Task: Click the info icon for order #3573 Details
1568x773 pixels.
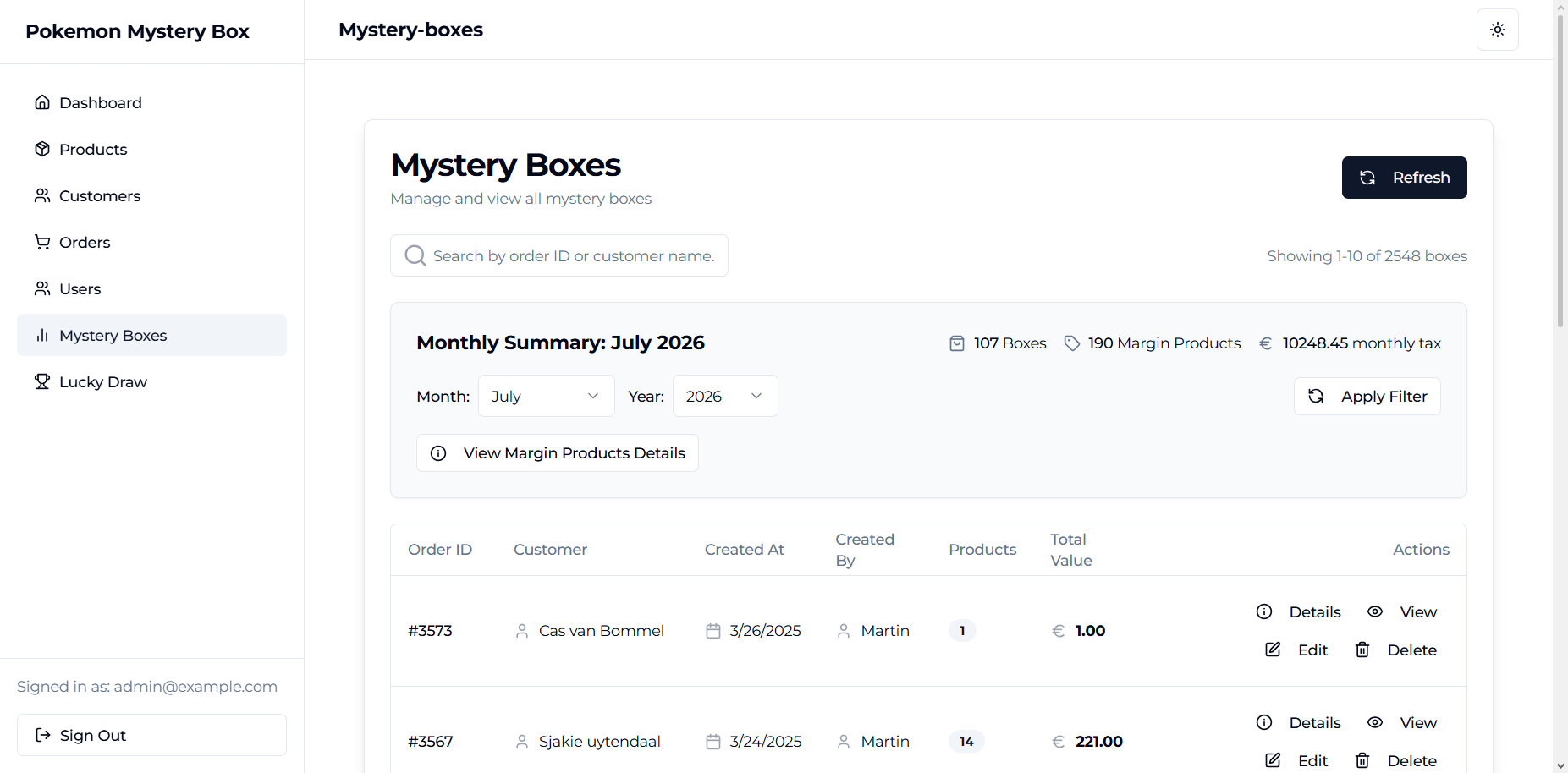Action: tap(1264, 611)
